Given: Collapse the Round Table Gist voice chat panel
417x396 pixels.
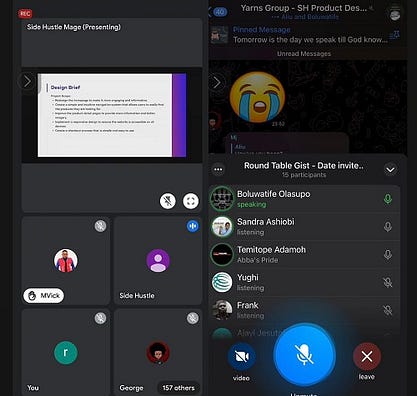Looking at the screenshot, I should tap(390, 170).
